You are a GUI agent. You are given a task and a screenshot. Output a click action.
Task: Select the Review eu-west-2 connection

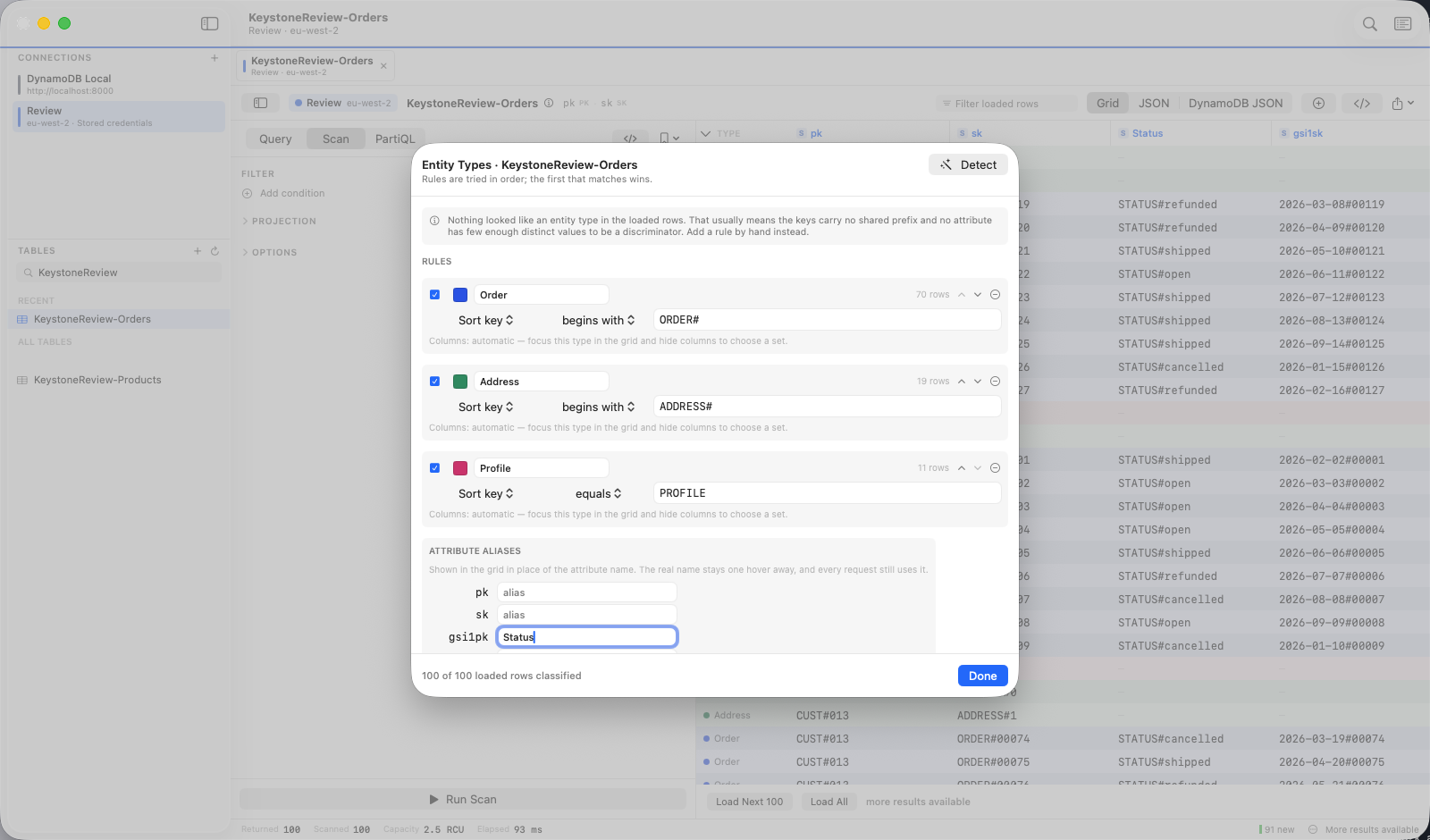[118, 116]
